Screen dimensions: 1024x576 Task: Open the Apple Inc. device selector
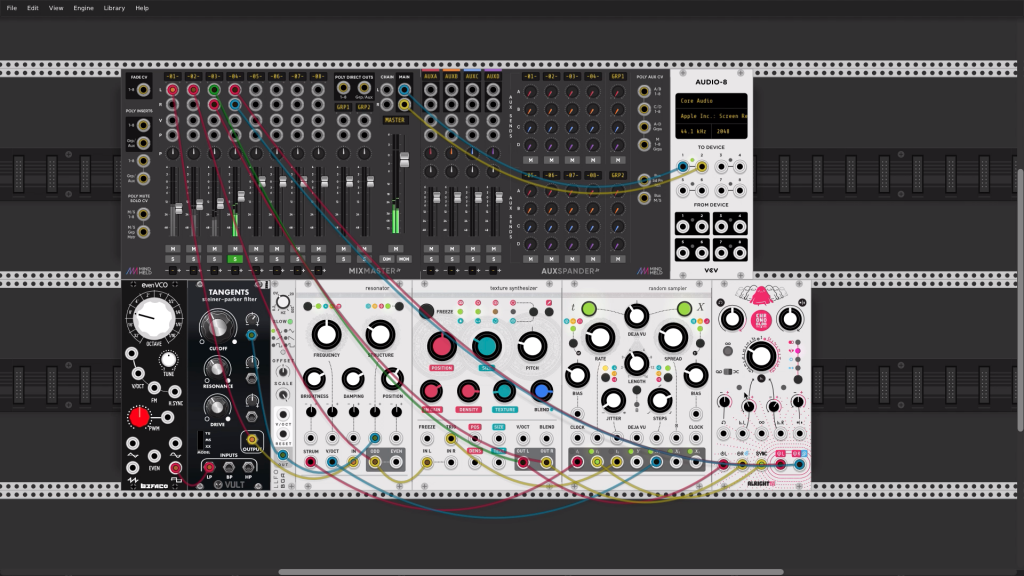[x=711, y=116]
